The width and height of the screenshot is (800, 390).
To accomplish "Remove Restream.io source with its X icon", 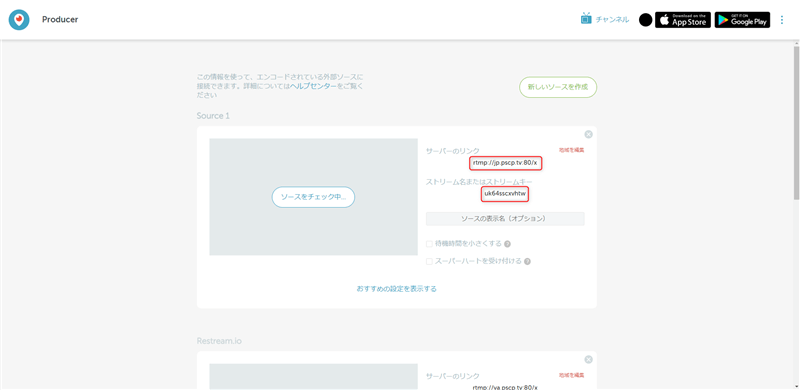I will point(588,359).
